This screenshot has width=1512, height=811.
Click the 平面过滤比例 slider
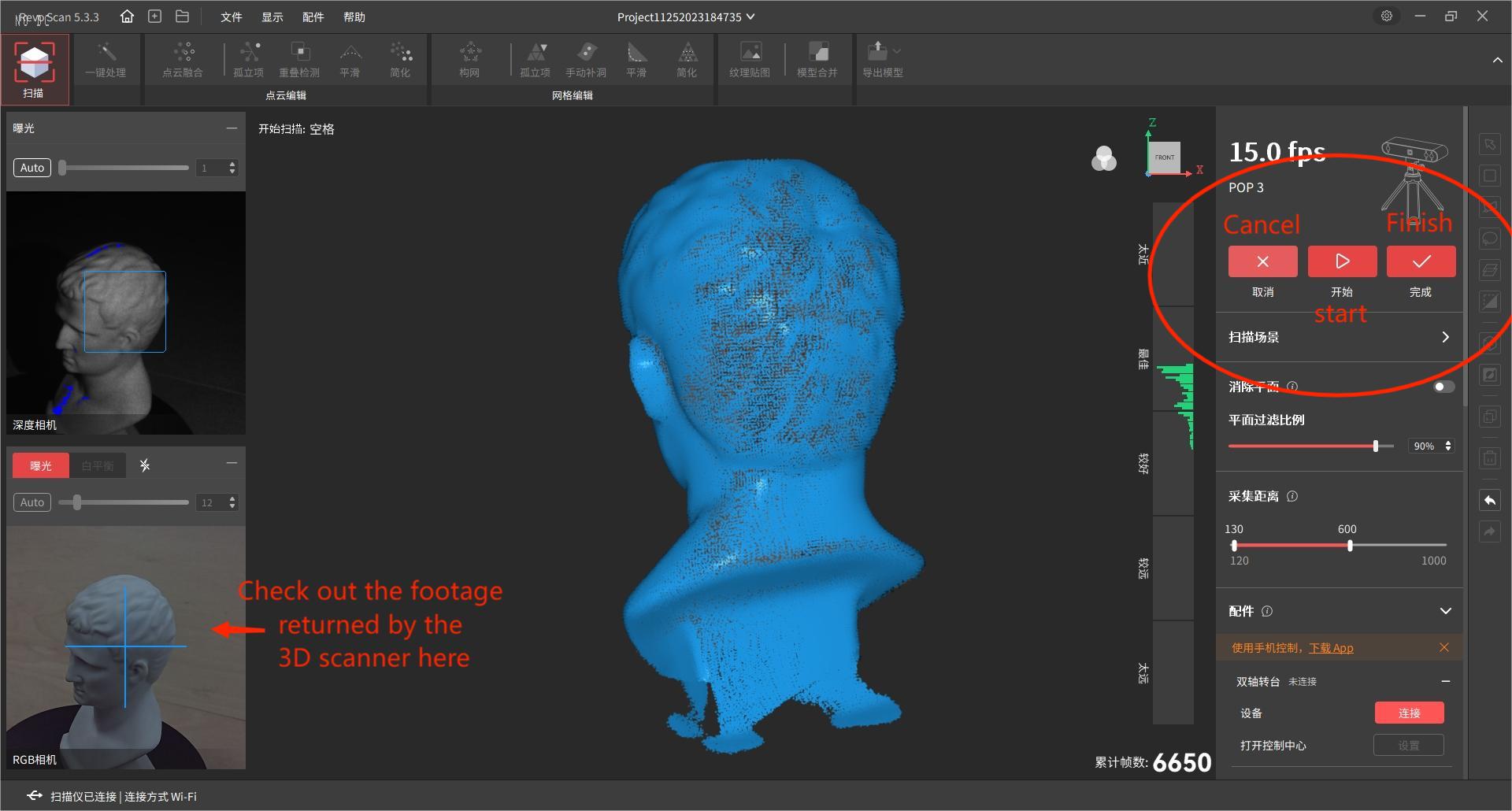coord(1310,446)
